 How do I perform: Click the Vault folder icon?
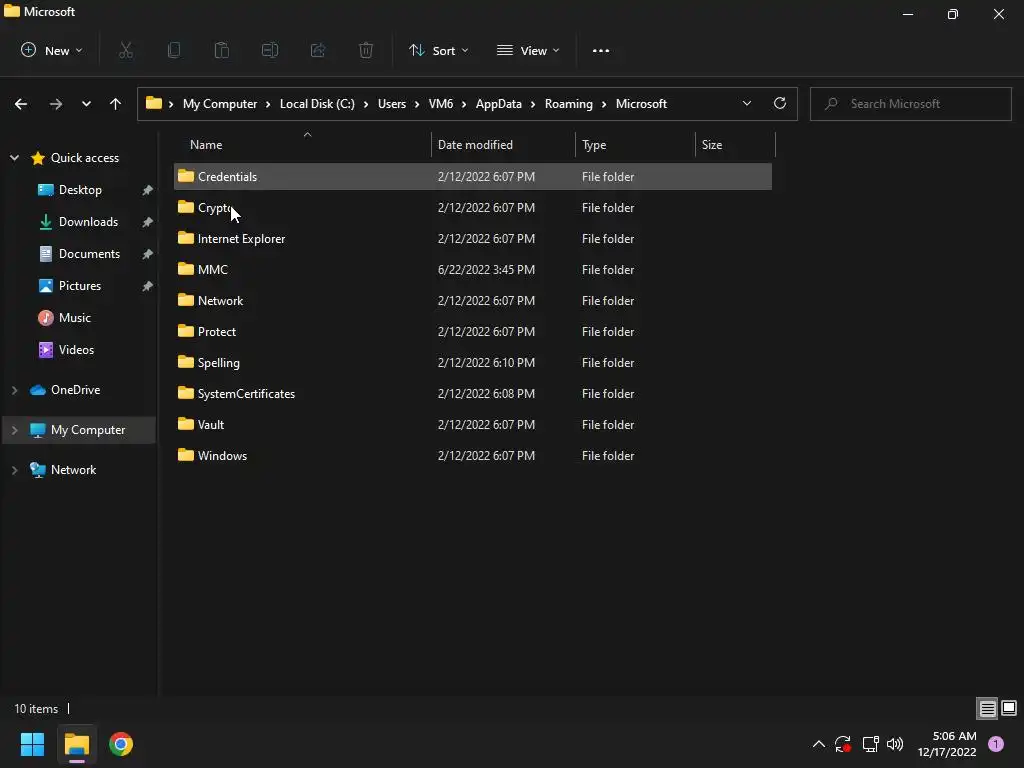pyautogui.click(x=186, y=424)
